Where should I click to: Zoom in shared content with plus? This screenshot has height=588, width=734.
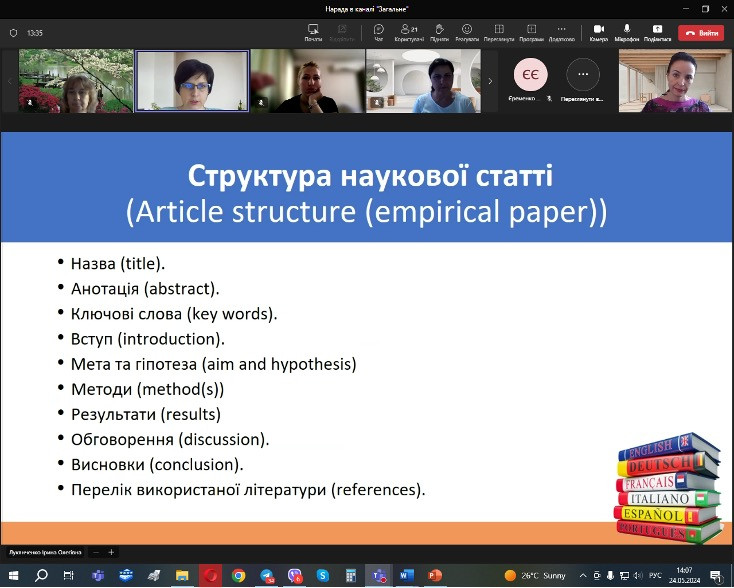(x=112, y=552)
